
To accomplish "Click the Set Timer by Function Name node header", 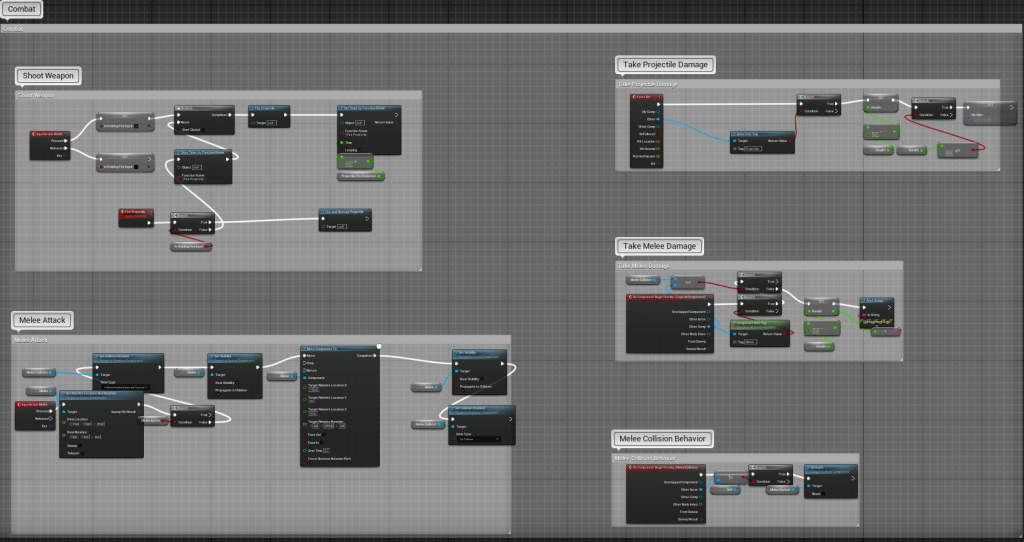I will tap(368, 107).
